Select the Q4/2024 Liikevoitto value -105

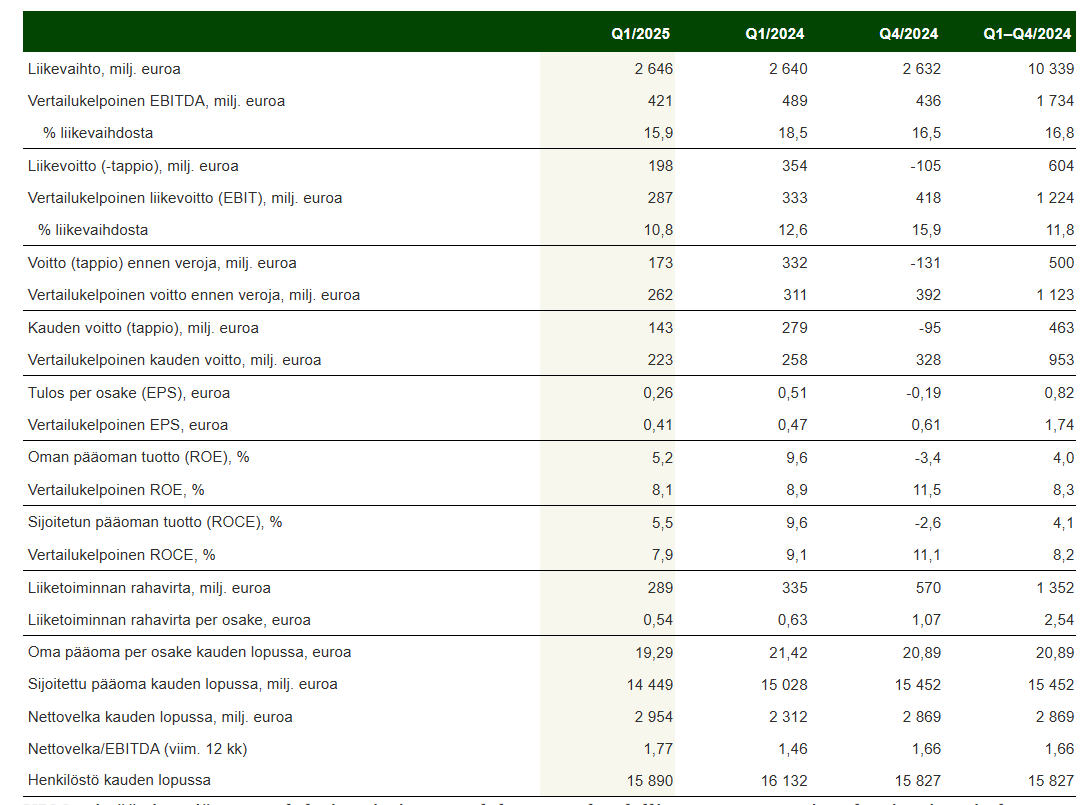(925, 166)
